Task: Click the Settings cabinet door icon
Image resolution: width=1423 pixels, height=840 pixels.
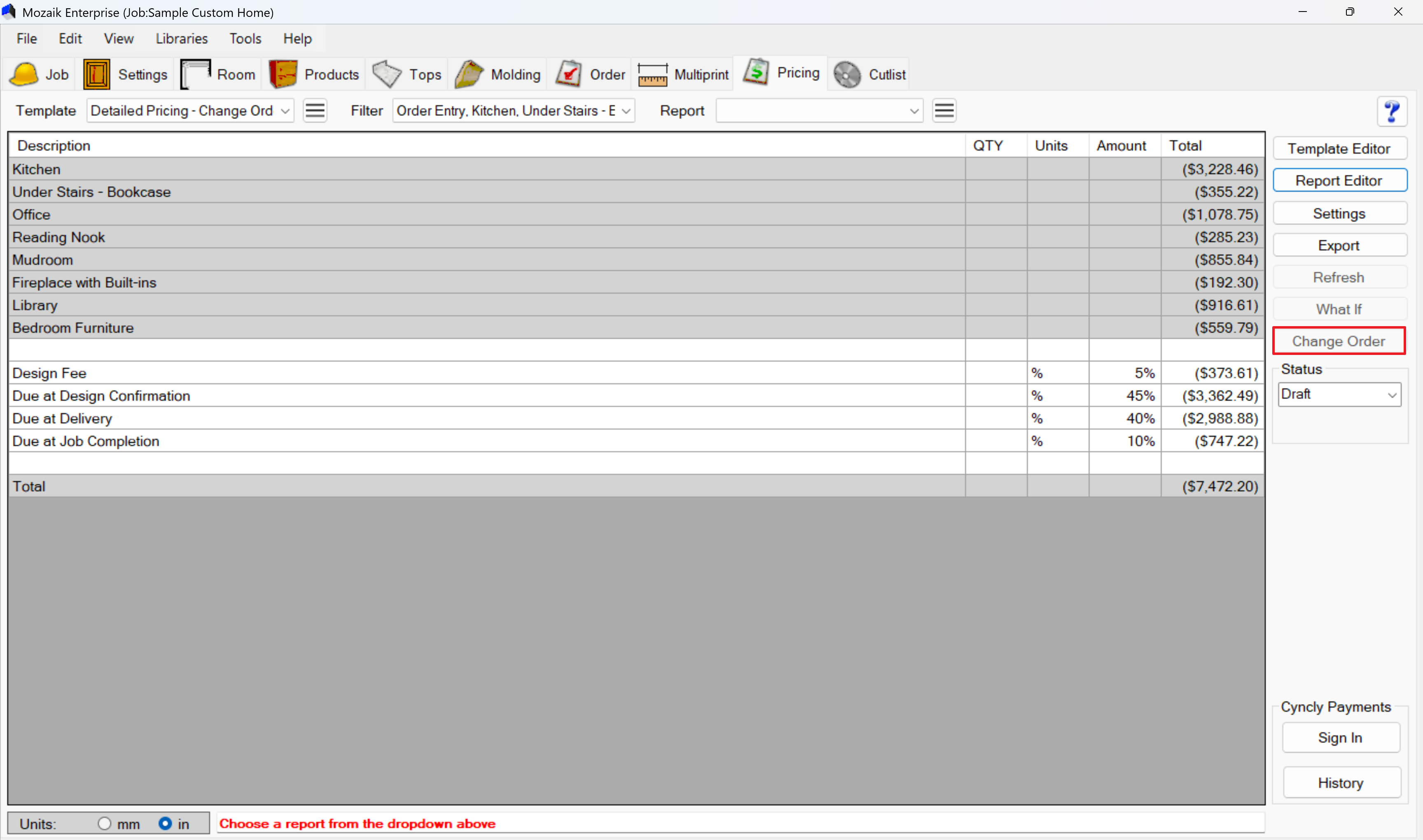Action: tap(97, 74)
